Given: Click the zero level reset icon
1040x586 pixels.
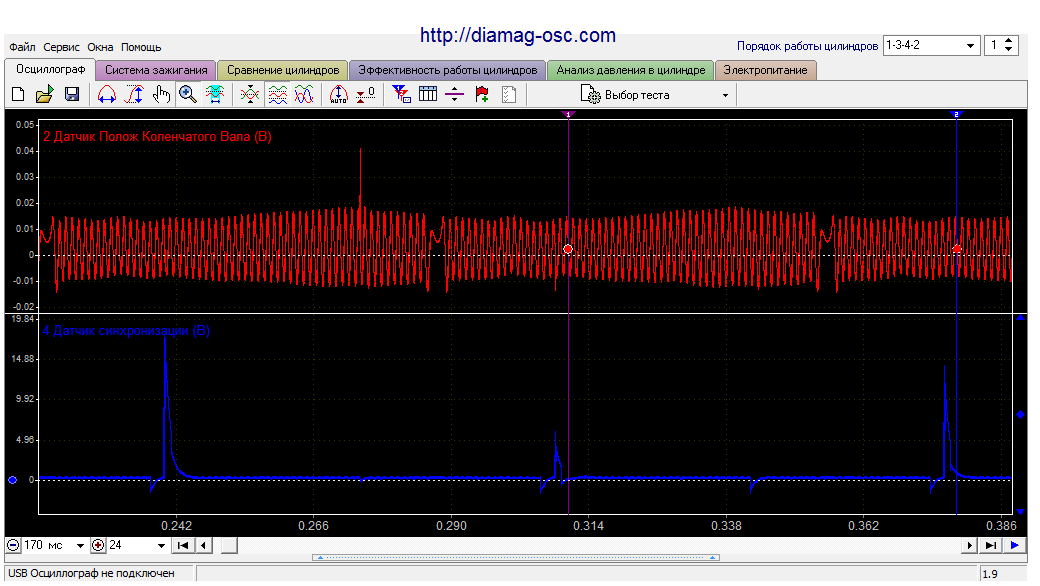Looking at the screenshot, I should pos(365,95).
